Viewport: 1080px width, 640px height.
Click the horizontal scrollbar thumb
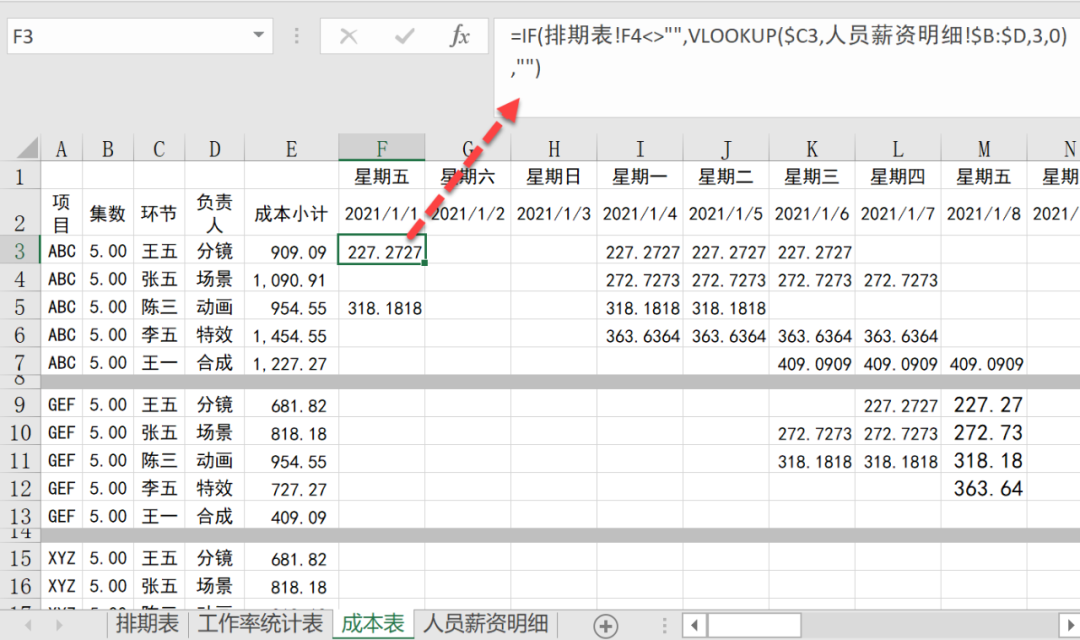point(754,626)
